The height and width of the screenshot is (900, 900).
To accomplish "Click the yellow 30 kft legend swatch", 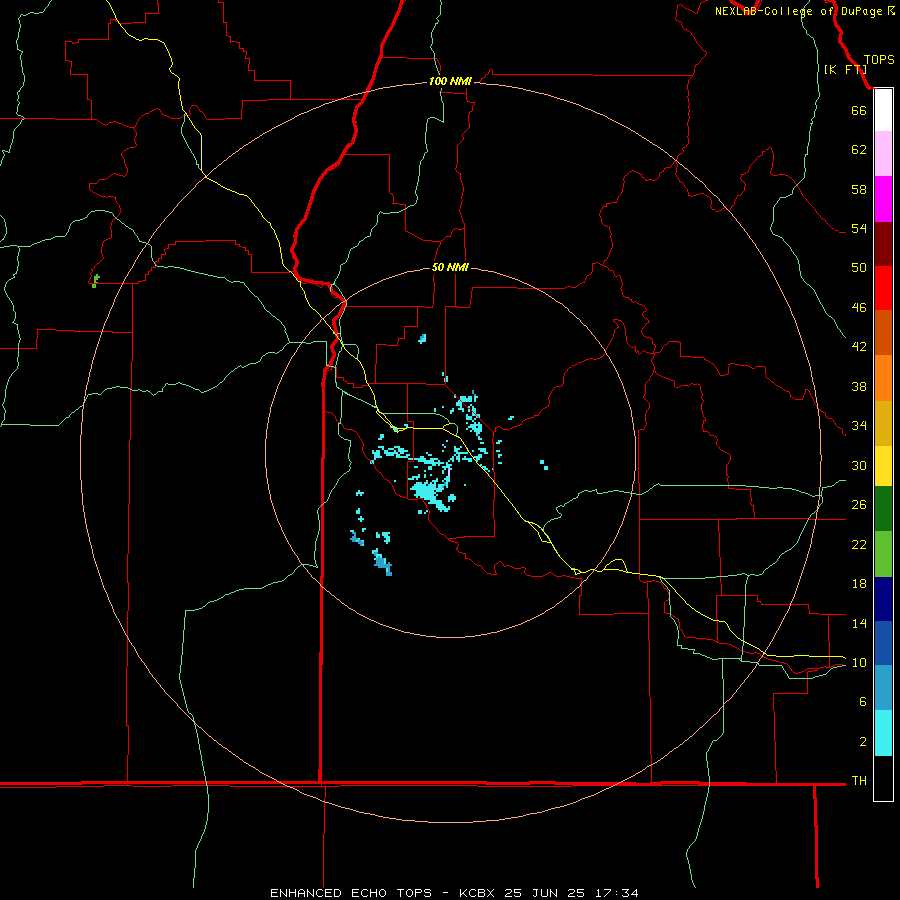I will point(883,466).
